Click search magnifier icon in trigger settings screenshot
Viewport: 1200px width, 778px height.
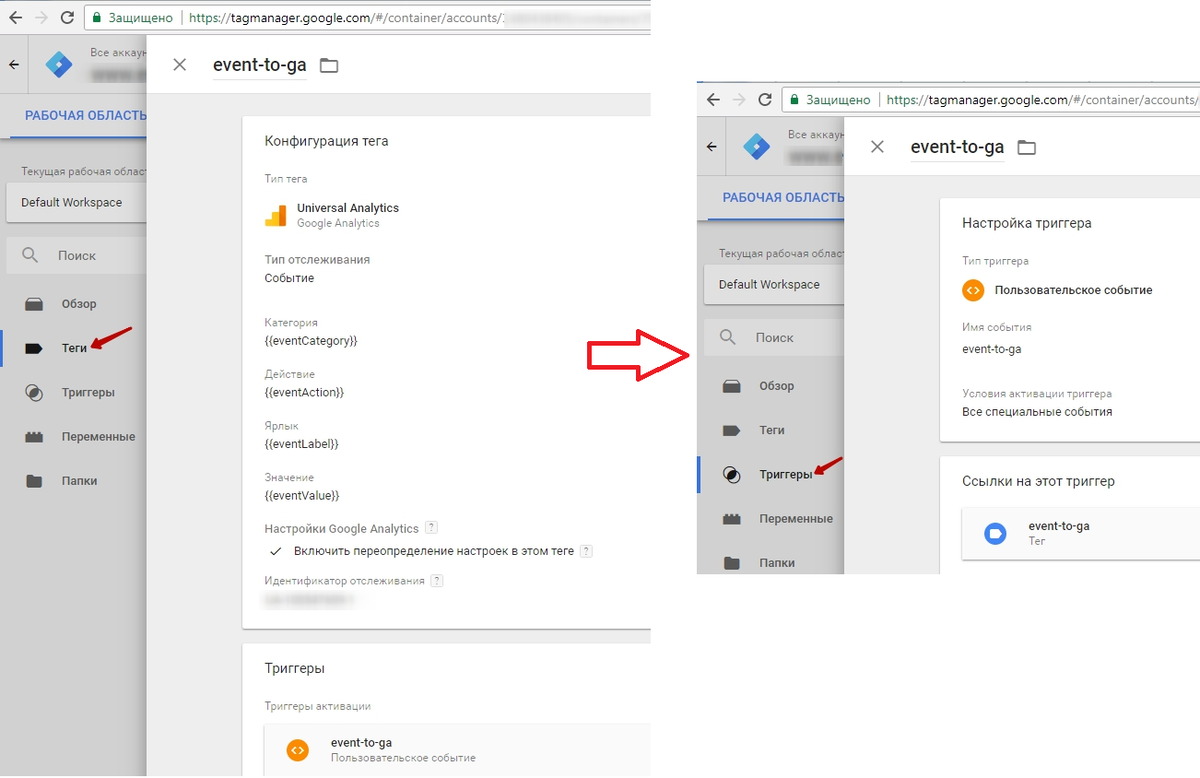(729, 337)
